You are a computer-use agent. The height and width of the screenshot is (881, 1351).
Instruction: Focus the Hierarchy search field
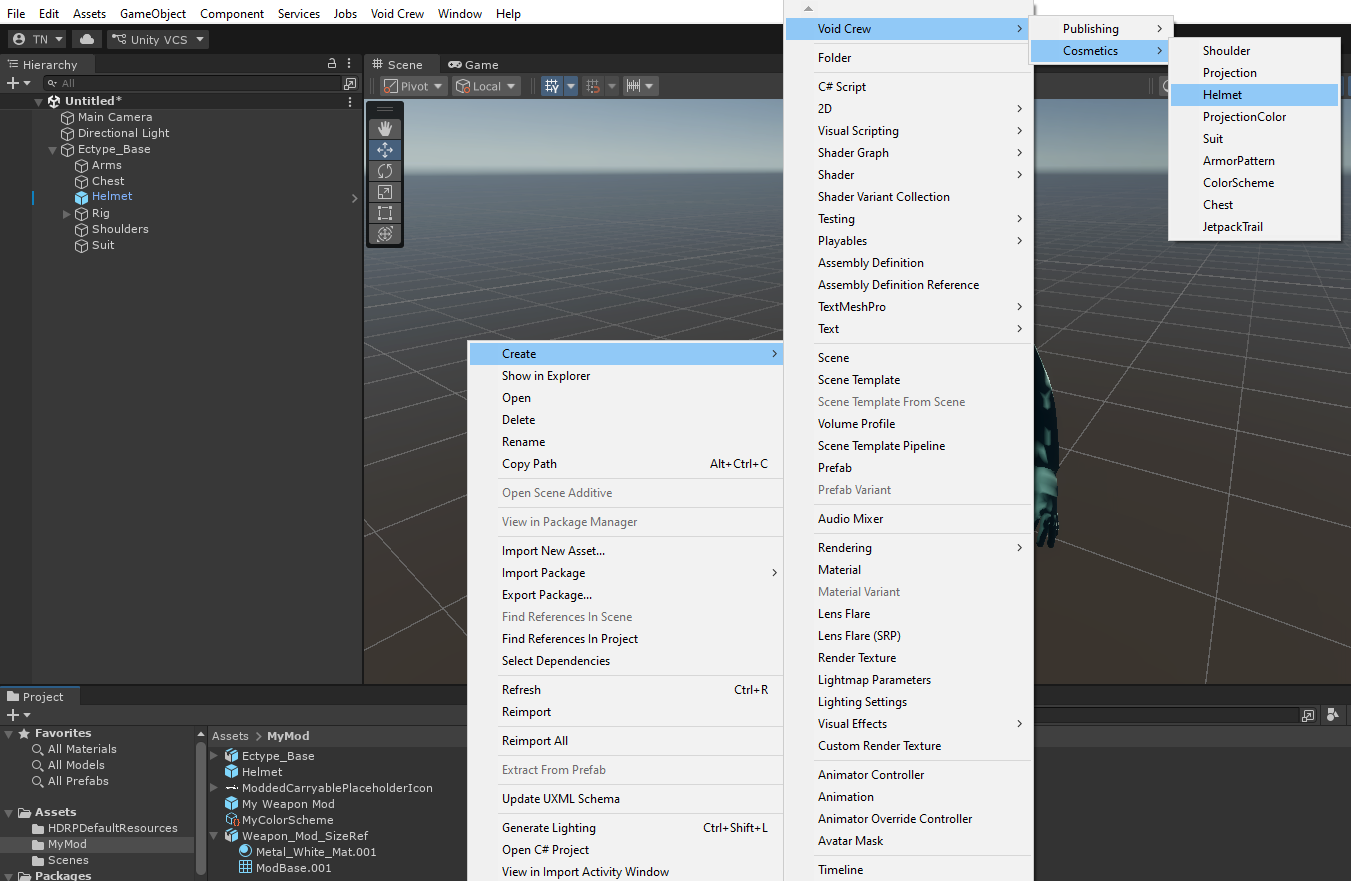point(190,83)
